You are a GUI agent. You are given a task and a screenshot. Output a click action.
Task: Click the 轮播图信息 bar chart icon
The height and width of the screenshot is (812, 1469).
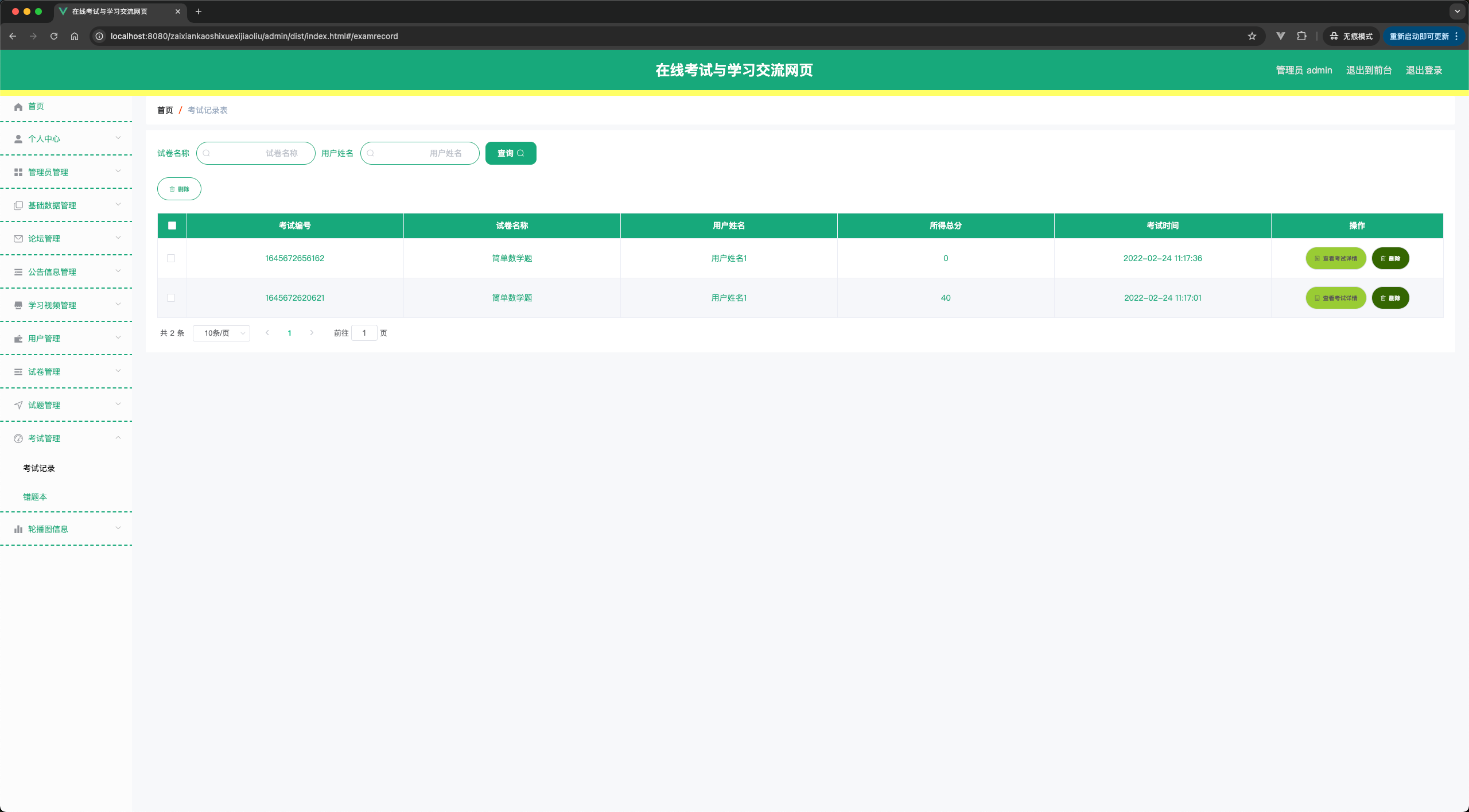click(18, 529)
